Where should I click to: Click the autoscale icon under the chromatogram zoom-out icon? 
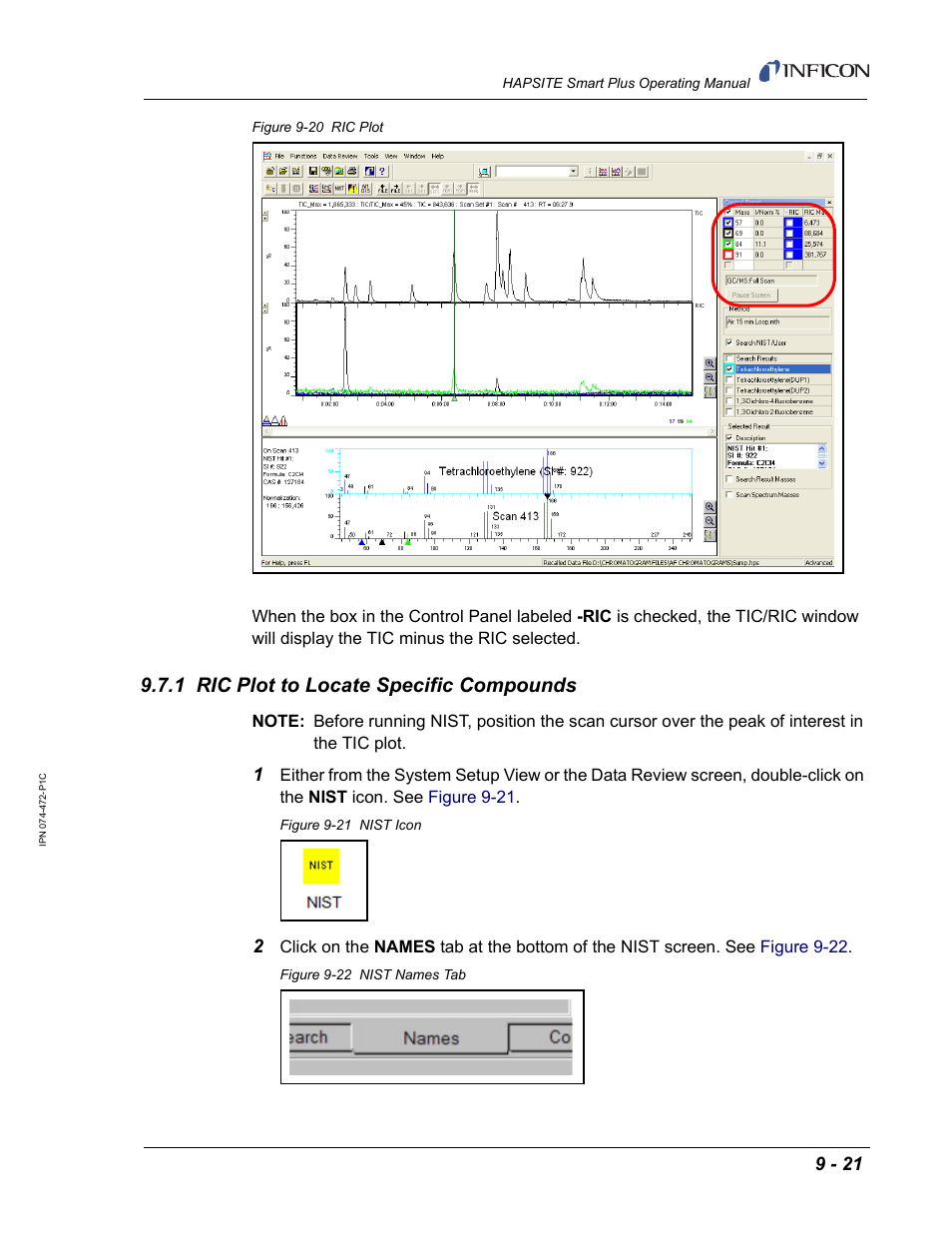[x=710, y=390]
